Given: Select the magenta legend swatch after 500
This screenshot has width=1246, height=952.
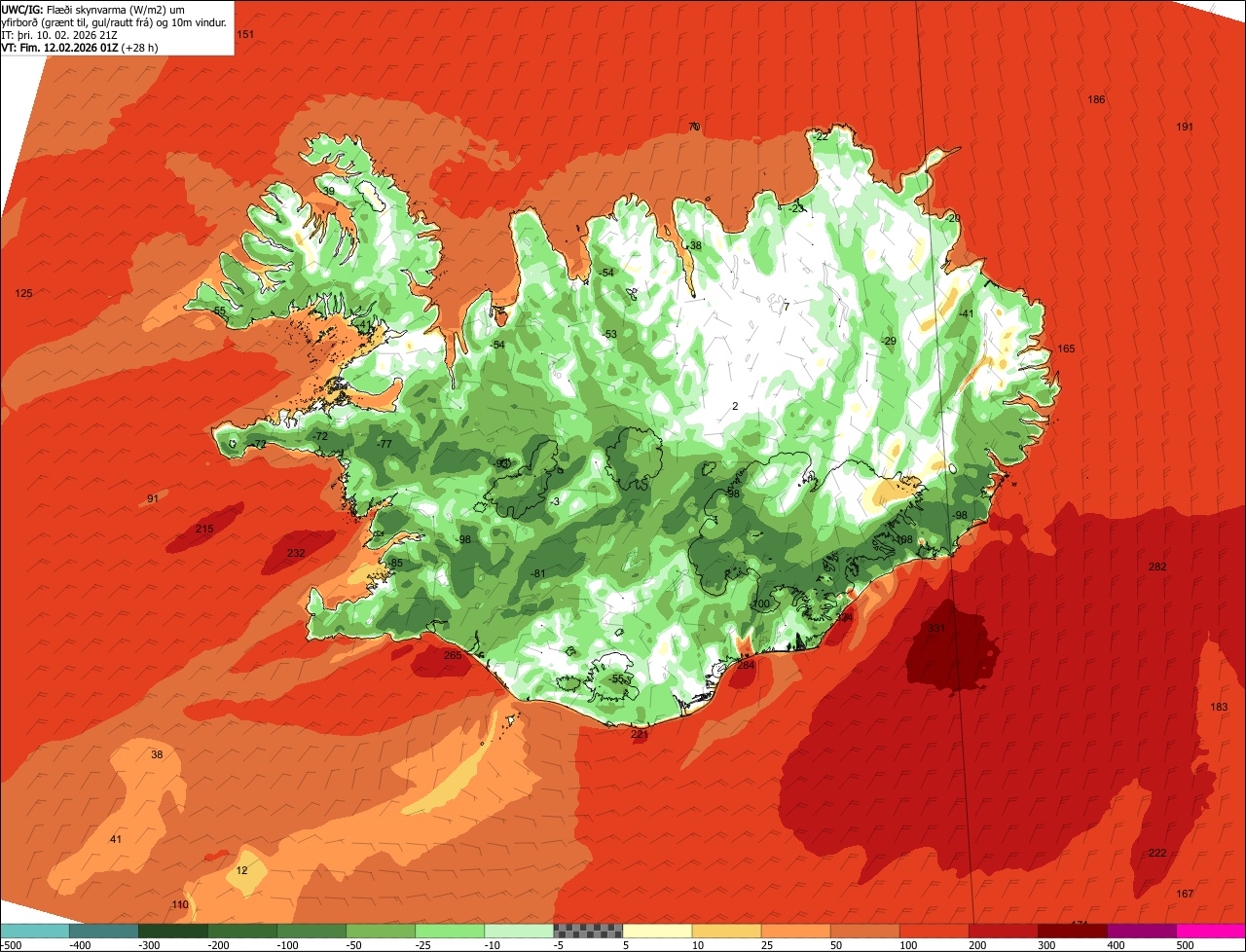Looking at the screenshot, I should click(1211, 931).
